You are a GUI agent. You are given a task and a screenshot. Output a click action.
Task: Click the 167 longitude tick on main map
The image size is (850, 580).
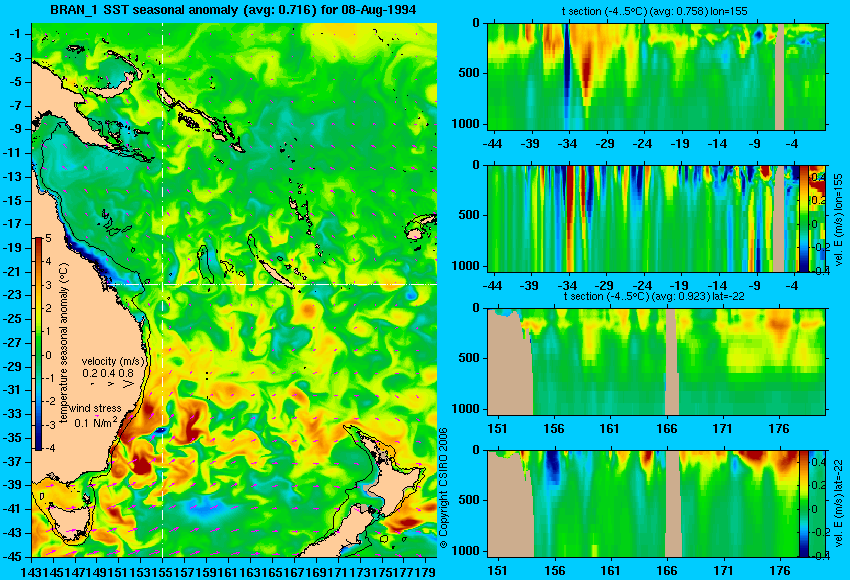coord(295,572)
